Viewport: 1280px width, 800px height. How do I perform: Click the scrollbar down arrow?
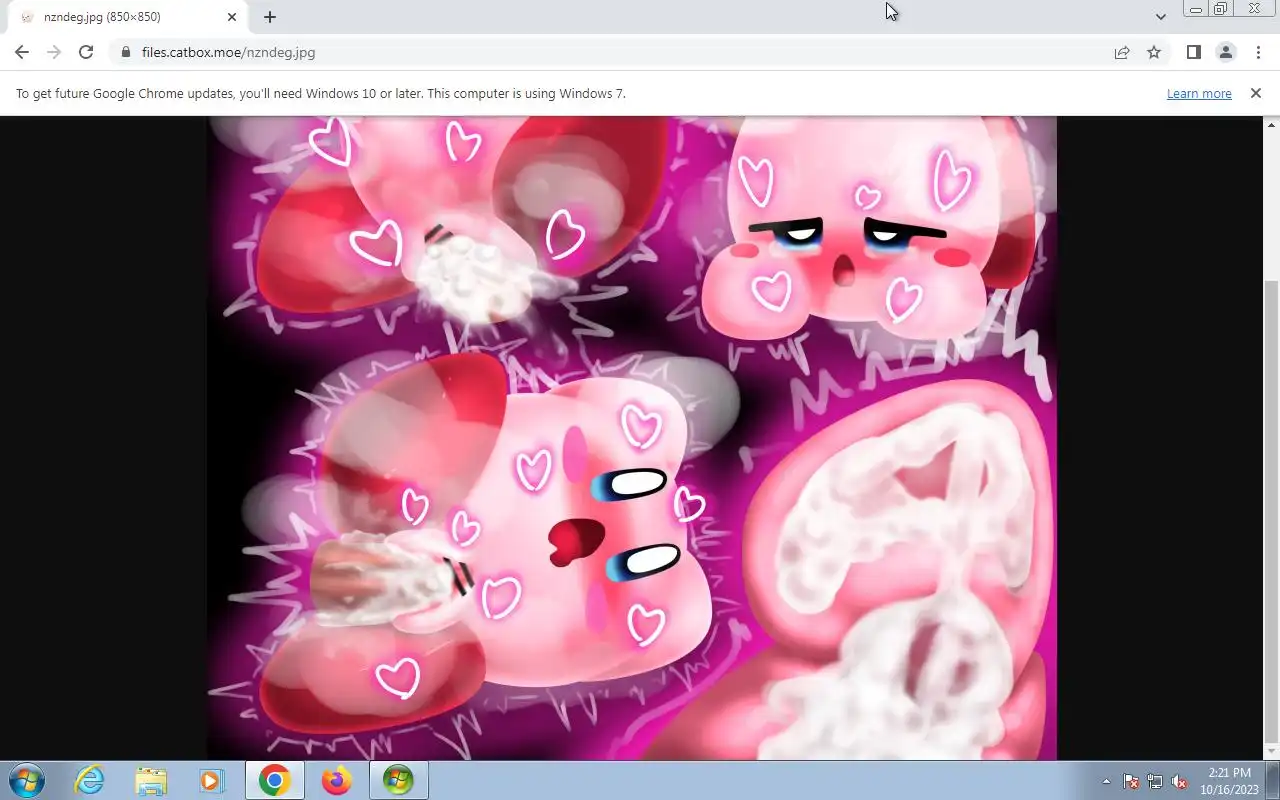pos(1271,752)
